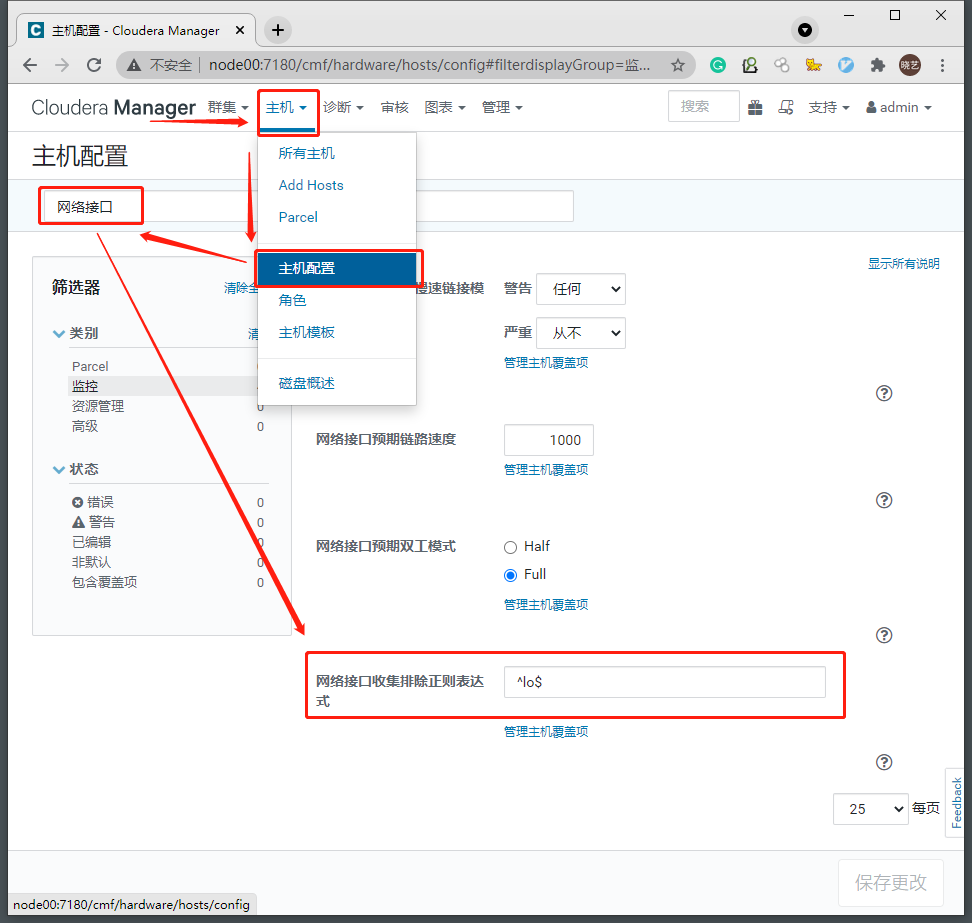Click the browser forward arrow
Screen dimensions: 972x923
(x=62, y=65)
